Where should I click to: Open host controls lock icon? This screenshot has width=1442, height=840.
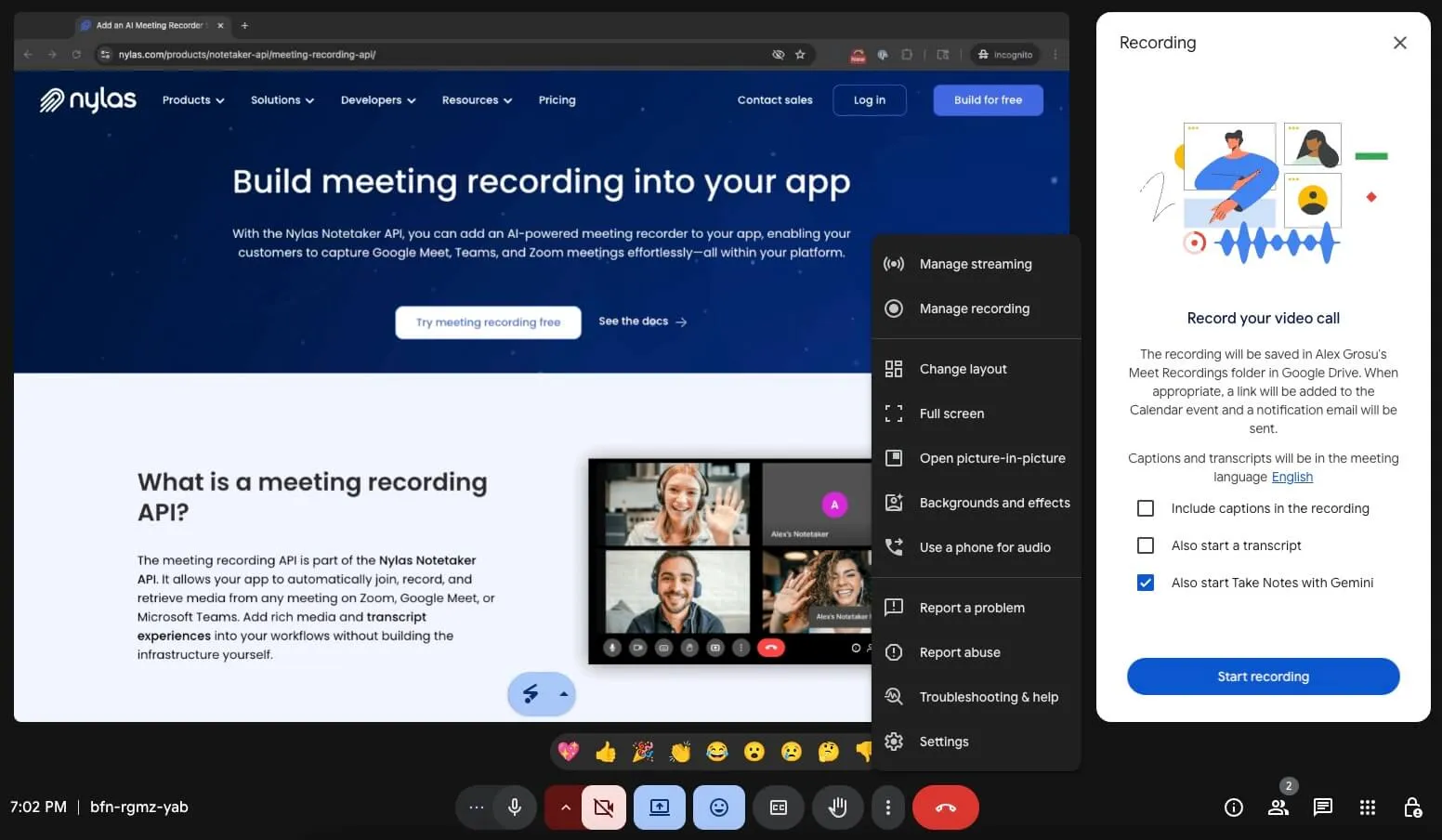click(x=1412, y=807)
